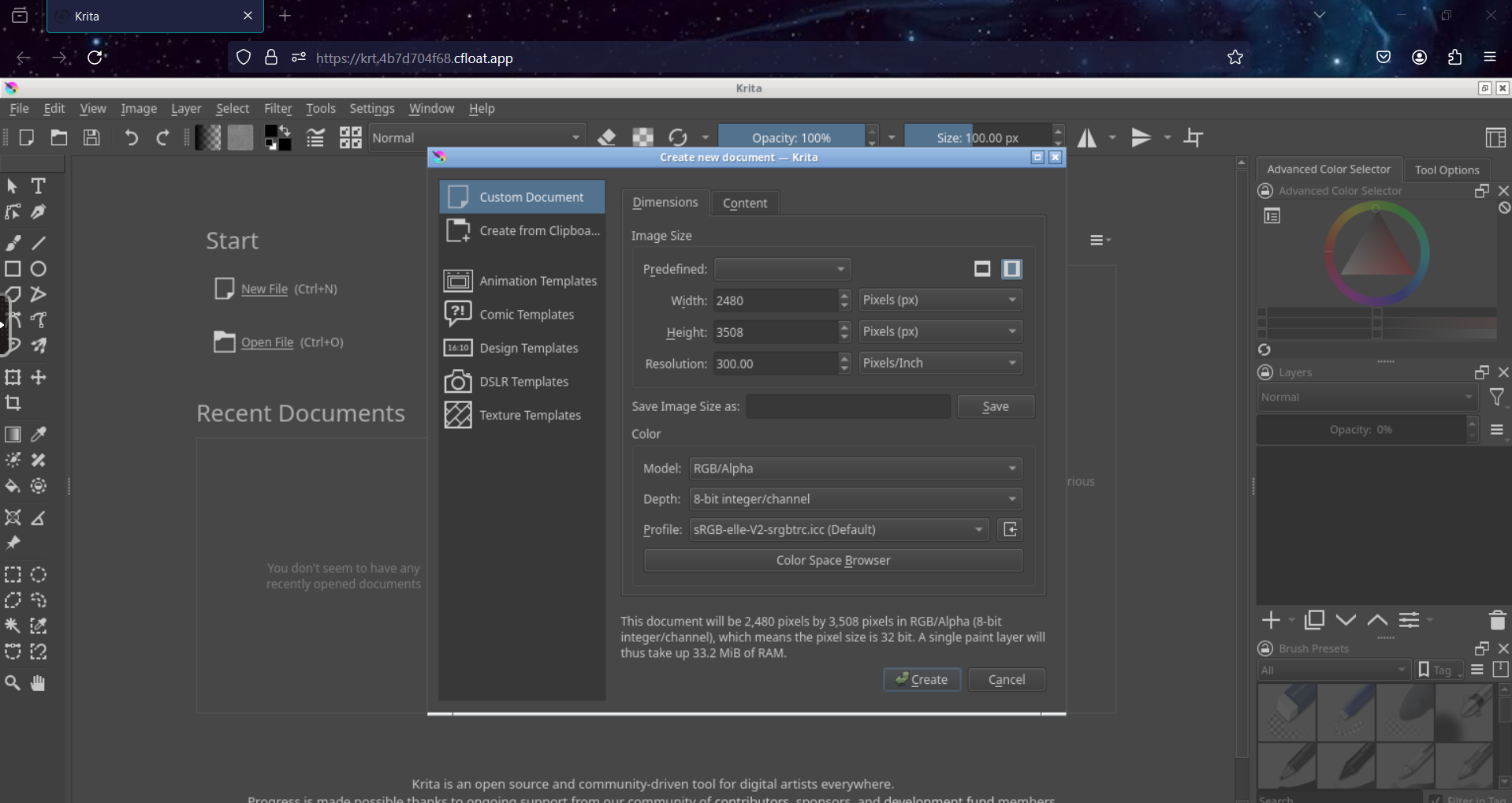Image resolution: width=1512 pixels, height=803 pixels.
Task: Click the Undo toolbar icon
Action: 131,137
